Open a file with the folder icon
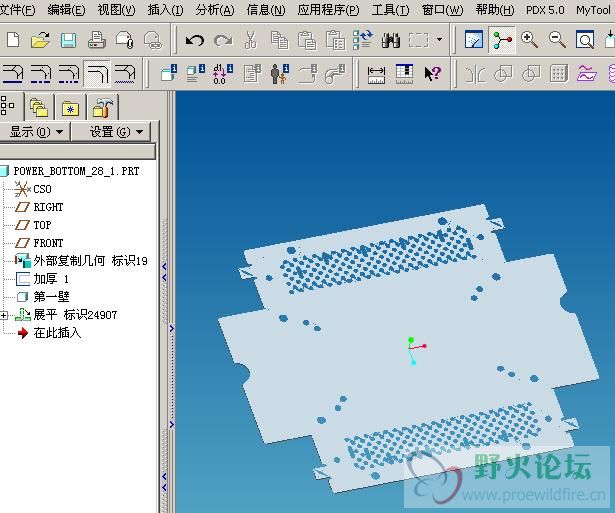615x513 pixels. click(x=40, y=40)
